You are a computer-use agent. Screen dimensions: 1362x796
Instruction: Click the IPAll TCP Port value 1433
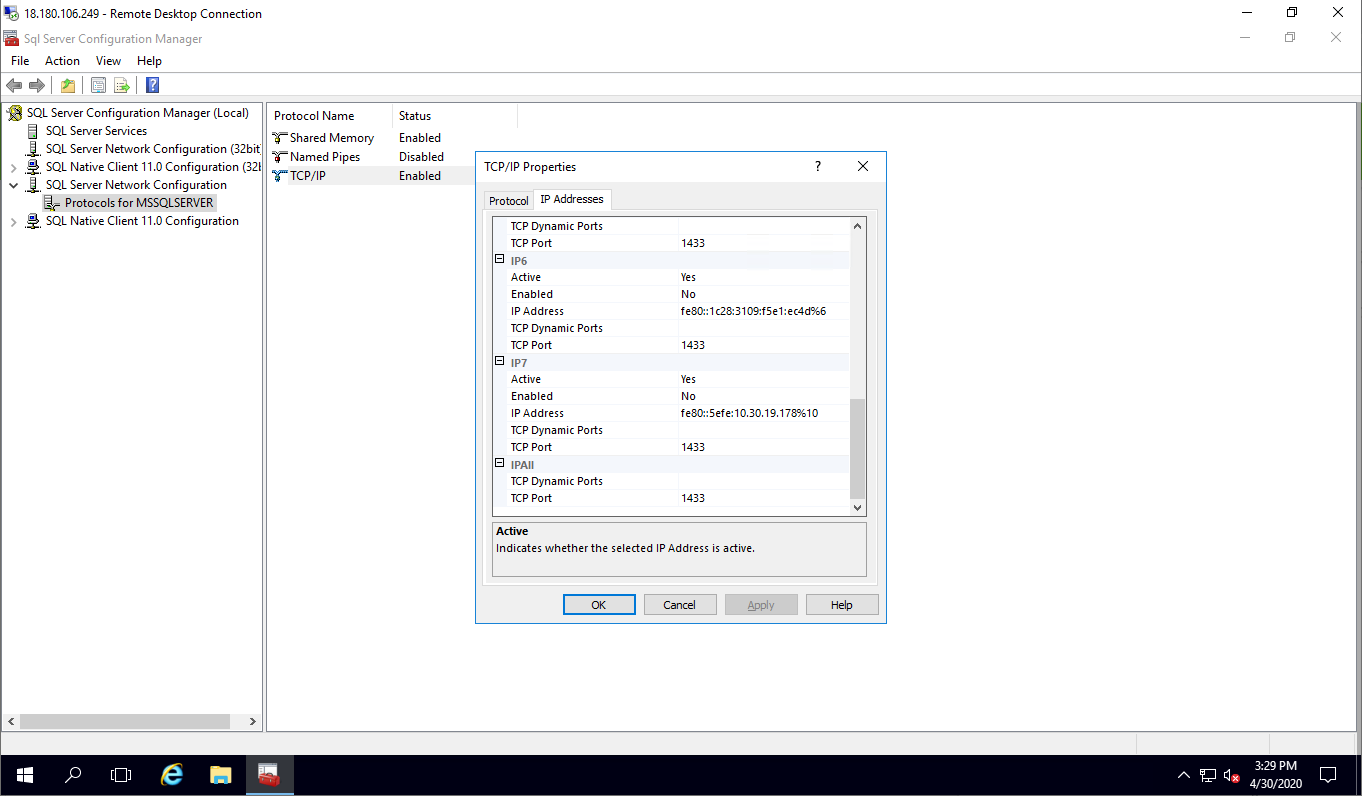[693, 498]
